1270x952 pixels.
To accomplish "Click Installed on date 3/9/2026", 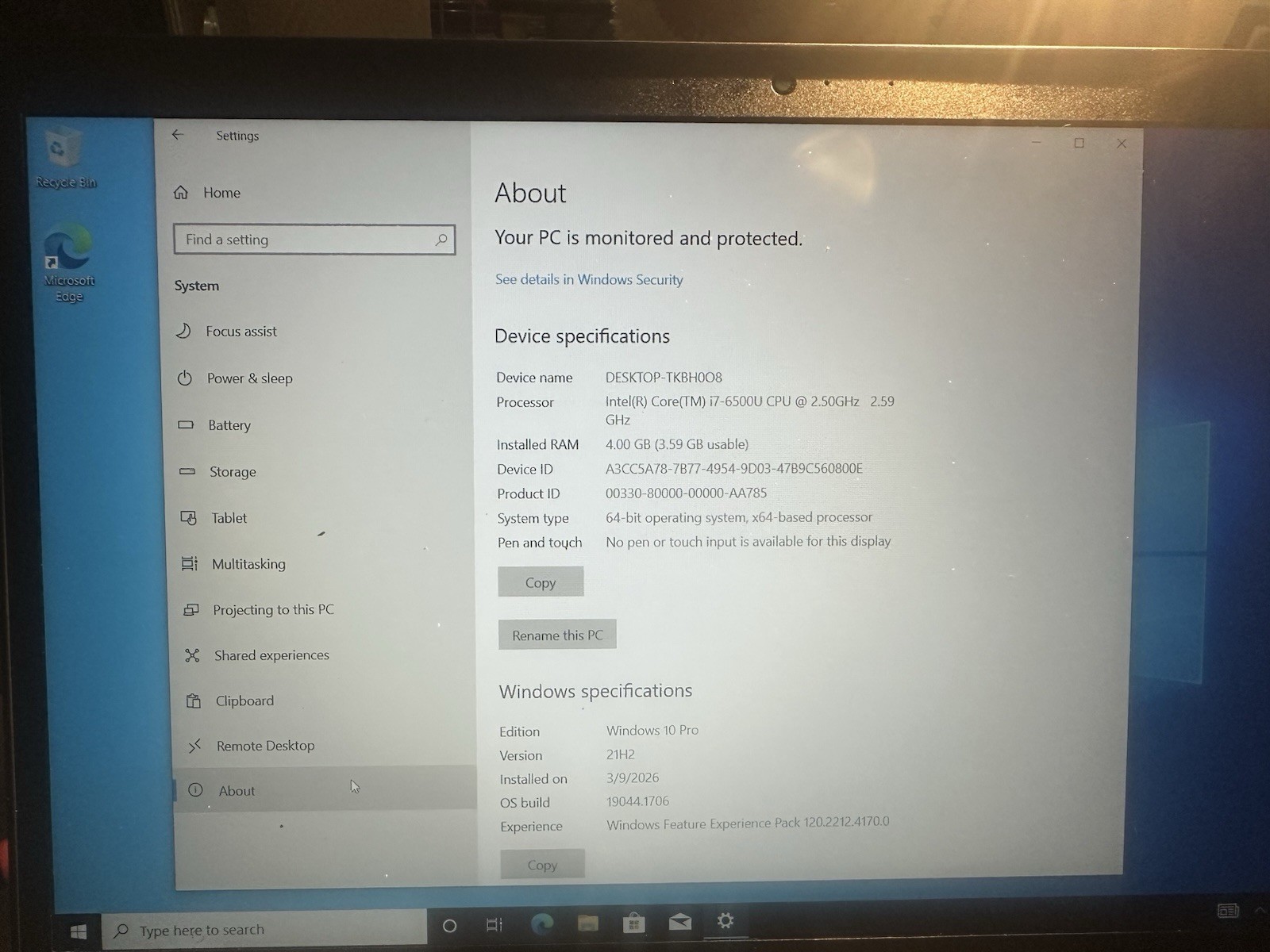I will (x=633, y=777).
